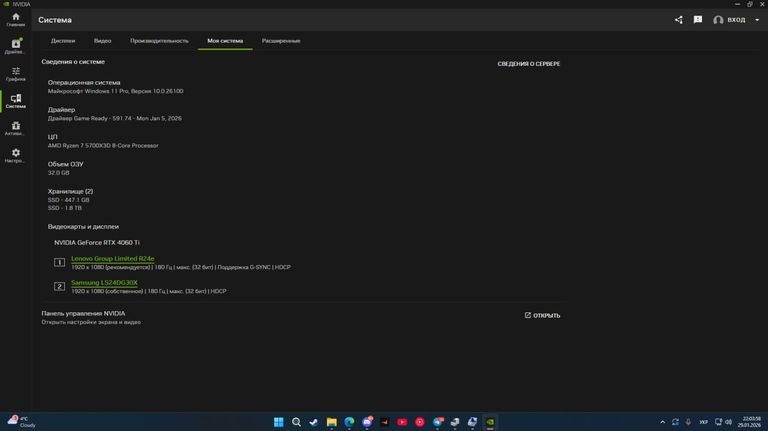Click the Панель управления NVIDIA heading
Viewport: 768px width, 431px height.
pyautogui.click(x=83, y=313)
